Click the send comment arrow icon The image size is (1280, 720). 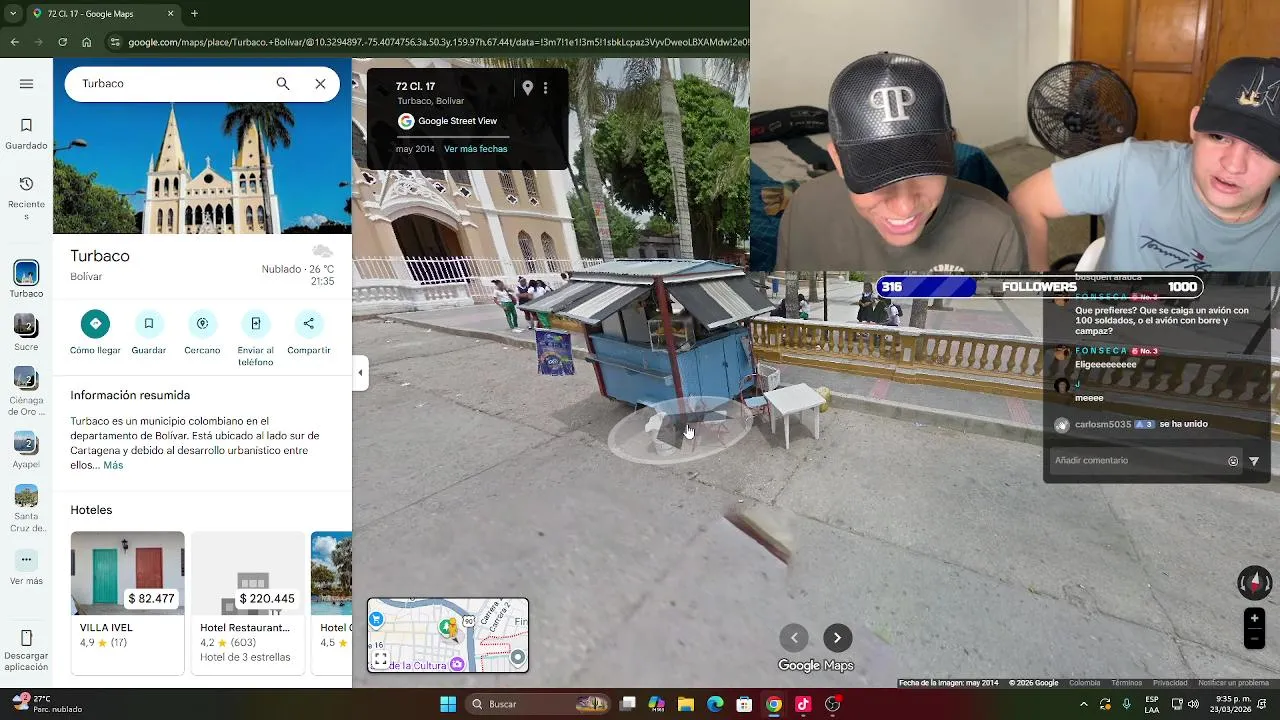click(1254, 461)
